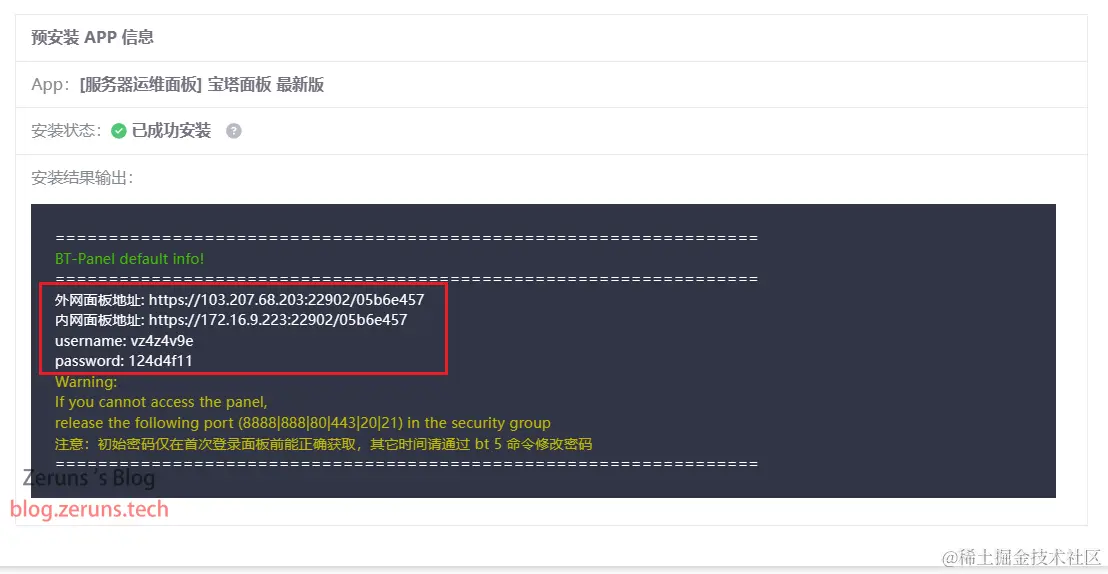Click the App name 宝塔面板 最新版 text
This screenshot has height=574, width=1108.
click(266, 85)
